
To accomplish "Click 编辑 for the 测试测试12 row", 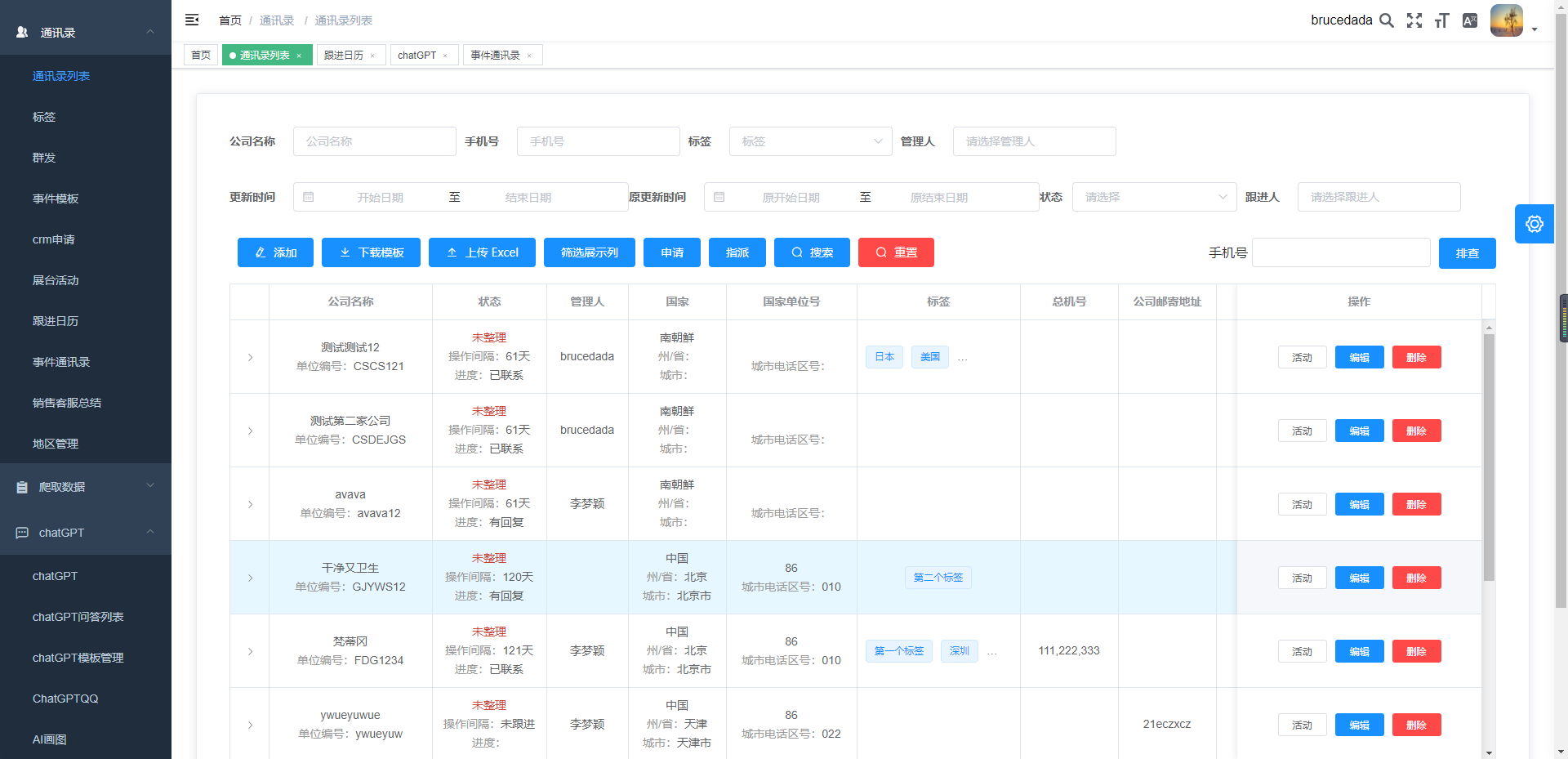I will [x=1360, y=357].
